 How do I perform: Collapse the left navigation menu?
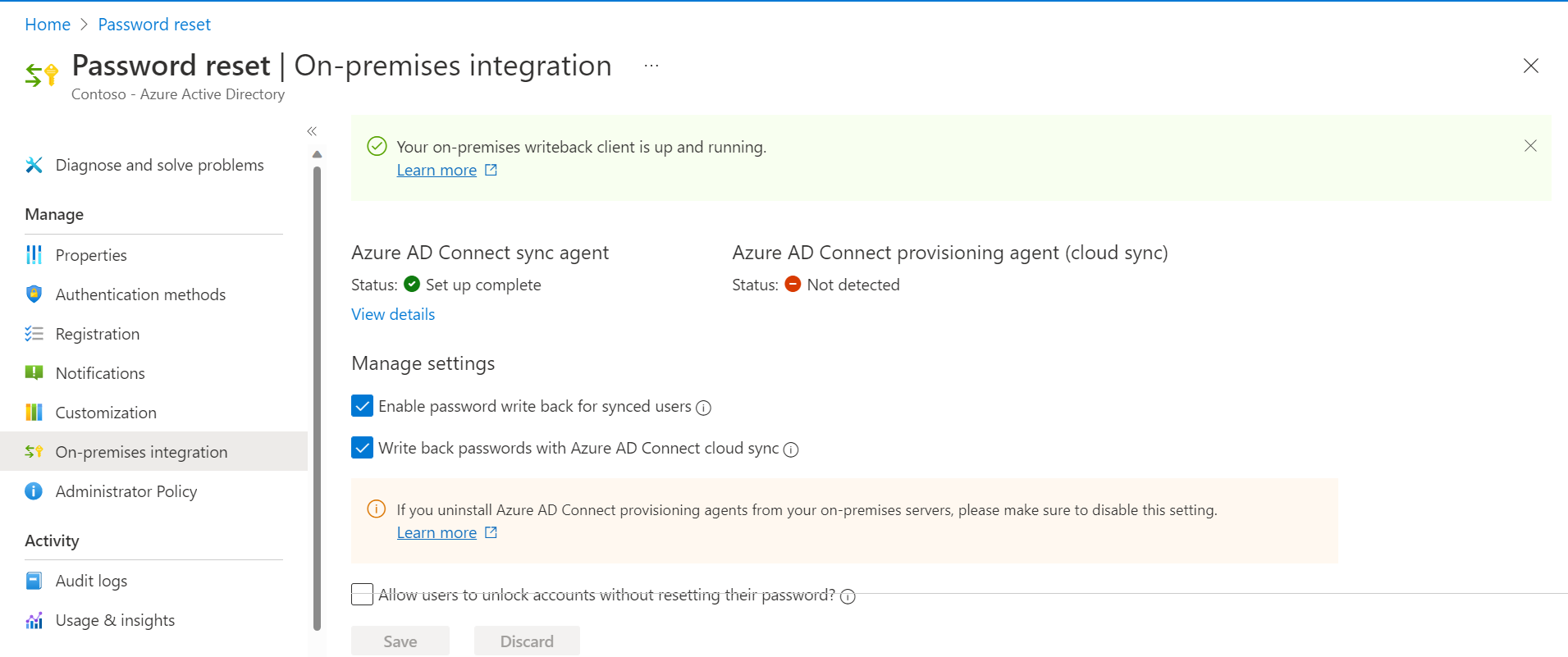tap(312, 131)
